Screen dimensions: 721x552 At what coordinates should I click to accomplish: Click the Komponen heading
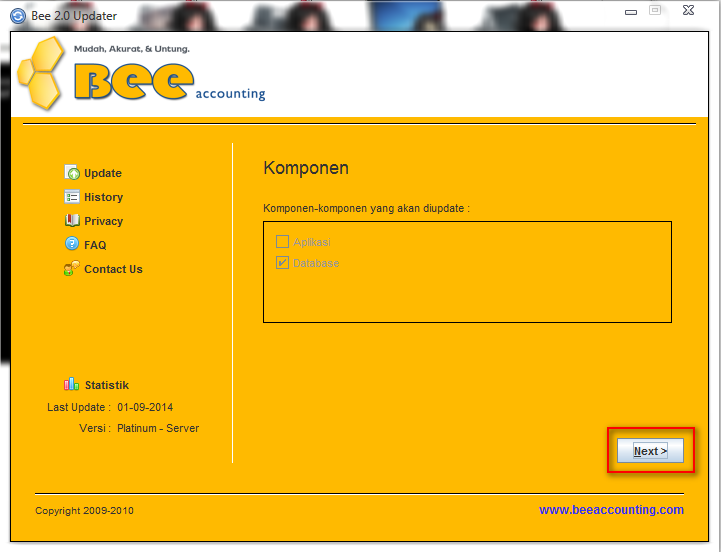coord(306,168)
